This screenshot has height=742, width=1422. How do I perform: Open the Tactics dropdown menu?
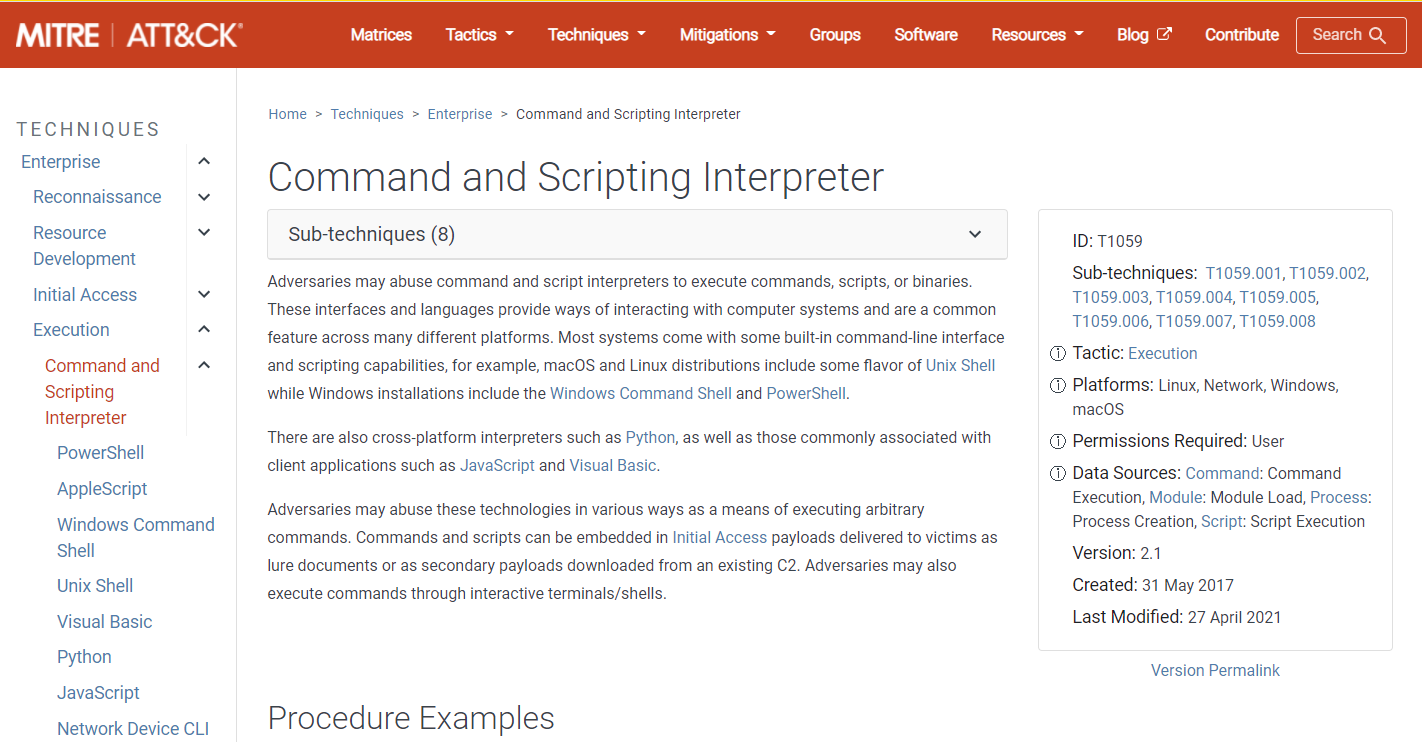click(479, 35)
